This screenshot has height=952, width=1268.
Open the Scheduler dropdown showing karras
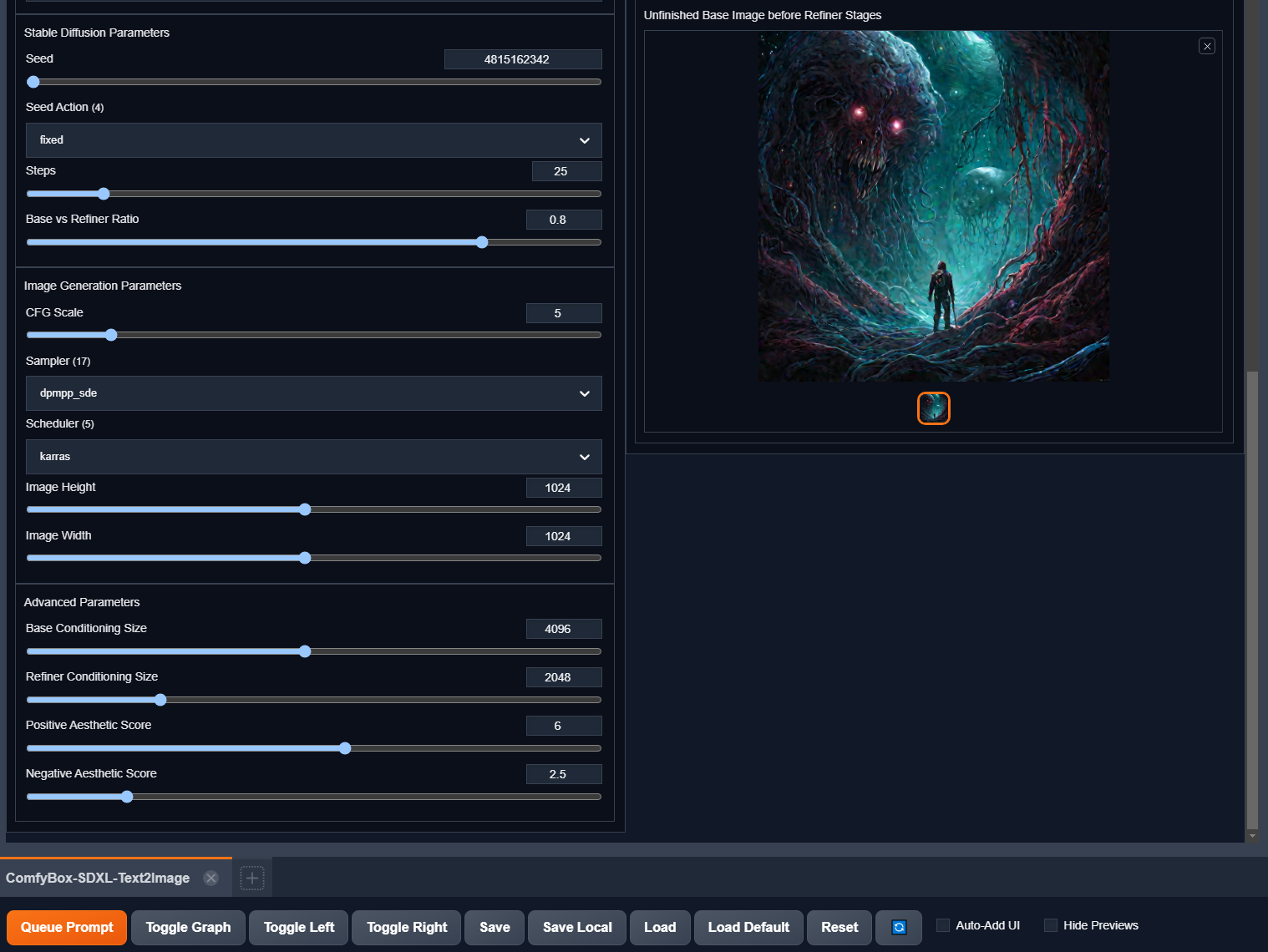[314, 457]
